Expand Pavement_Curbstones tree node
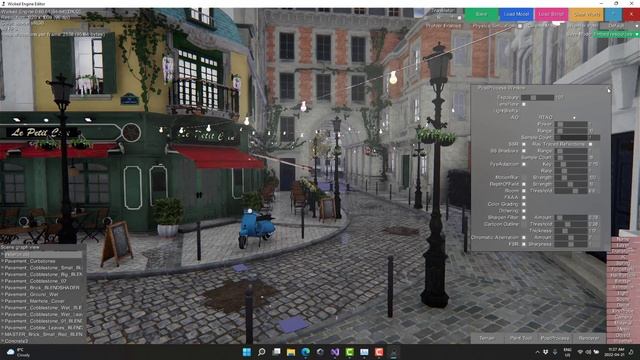The width and height of the screenshot is (640, 360). pyautogui.click(x=2, y=261)
